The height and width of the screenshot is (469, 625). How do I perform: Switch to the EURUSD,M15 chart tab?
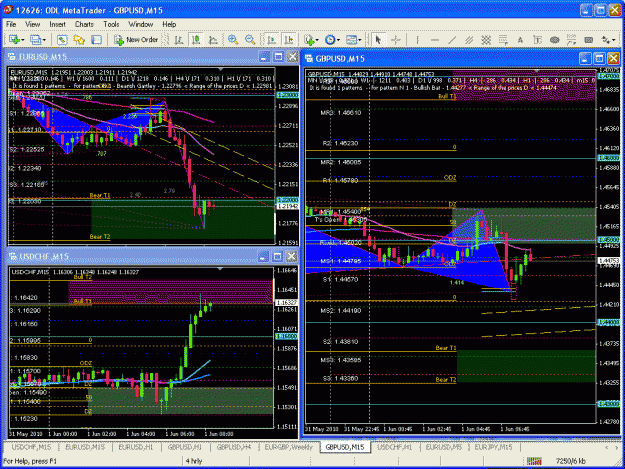[x=85, y=447]
